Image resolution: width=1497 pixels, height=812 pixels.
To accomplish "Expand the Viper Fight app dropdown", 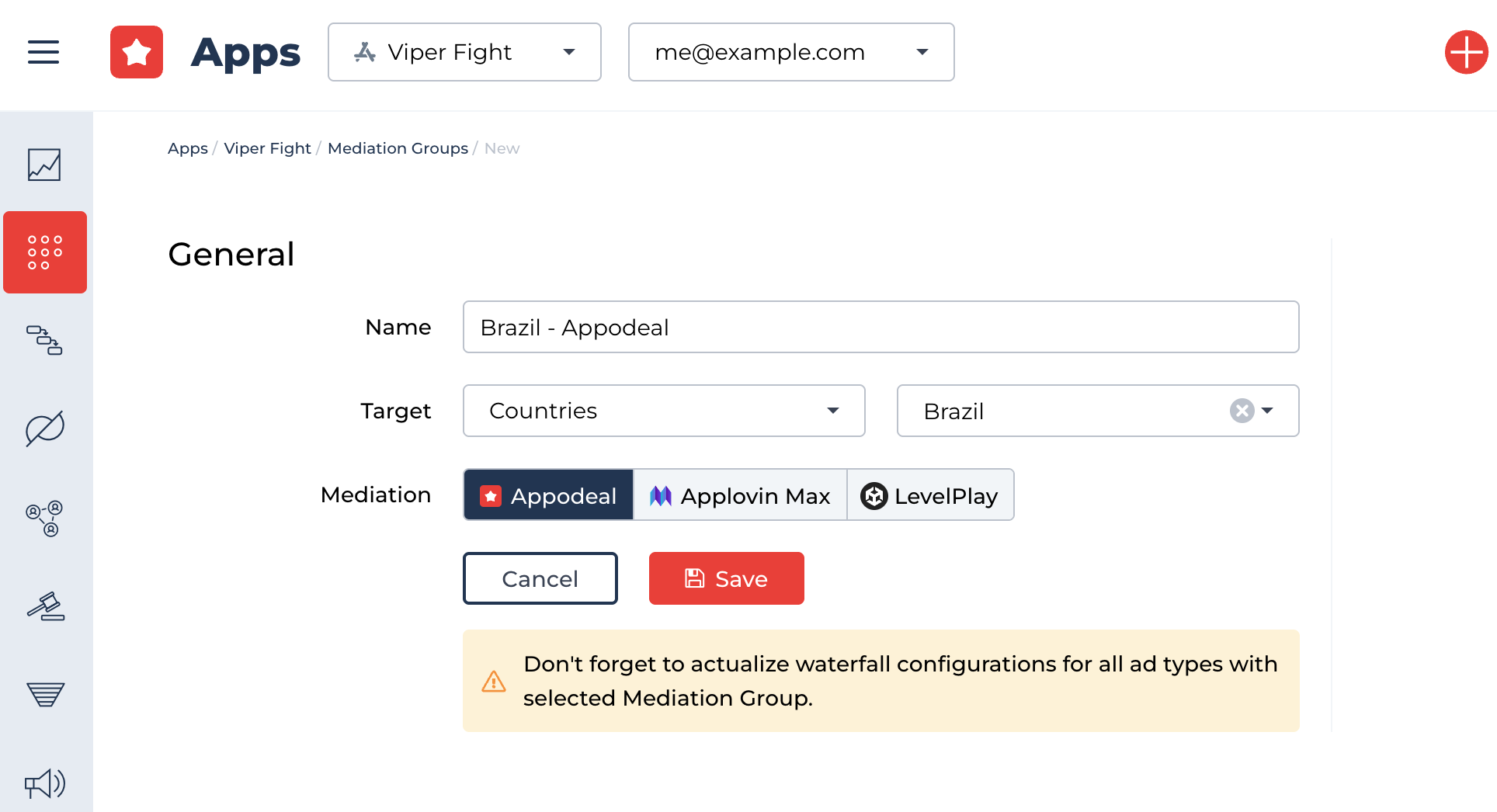I will (x=464, y=52).
